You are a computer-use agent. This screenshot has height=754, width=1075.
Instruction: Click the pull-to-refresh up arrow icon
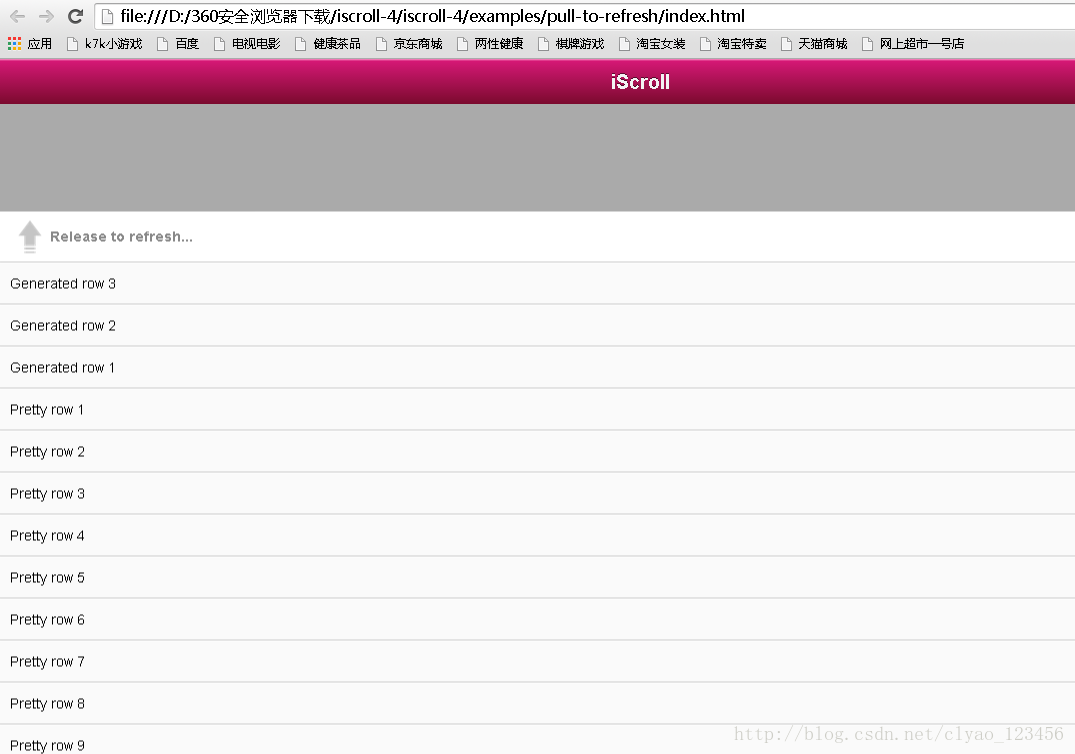29,236
